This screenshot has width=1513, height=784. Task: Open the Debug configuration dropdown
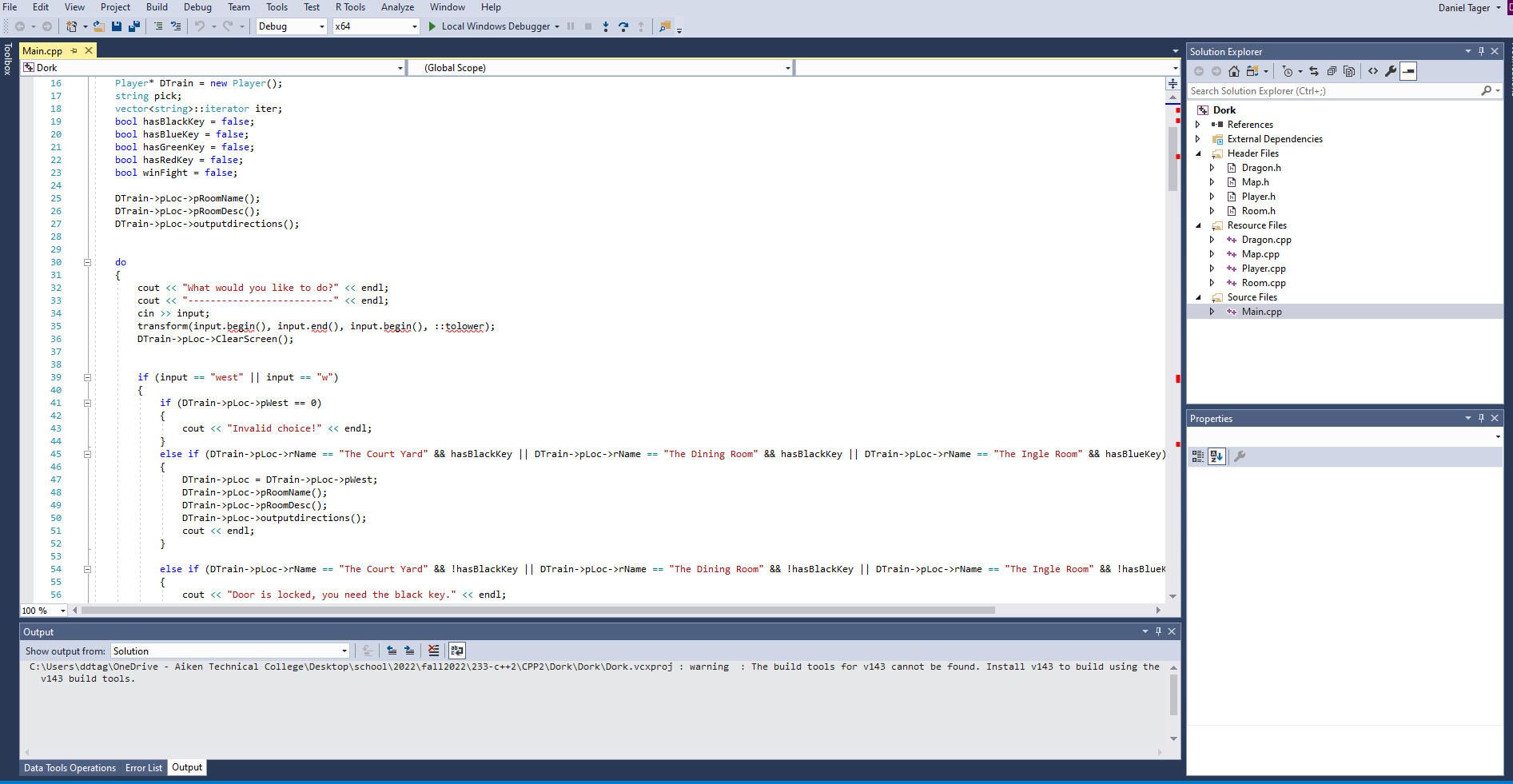(292, 26)
